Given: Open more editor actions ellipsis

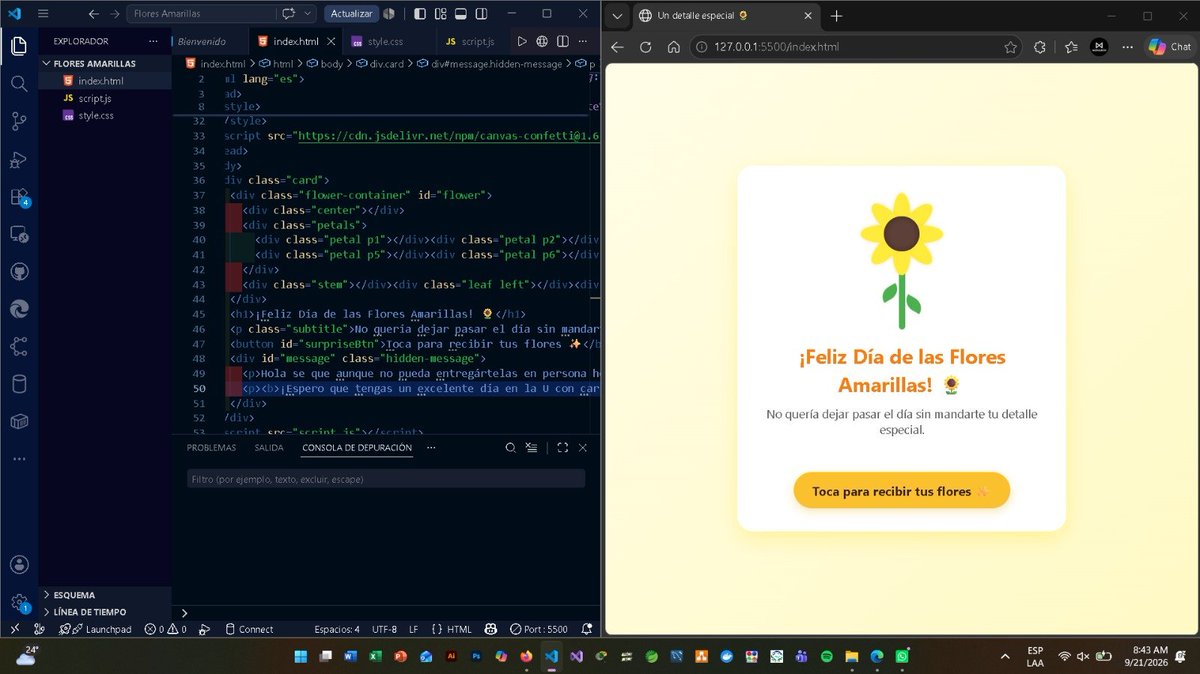Looking at the screenshot, I should click(584, 41).
